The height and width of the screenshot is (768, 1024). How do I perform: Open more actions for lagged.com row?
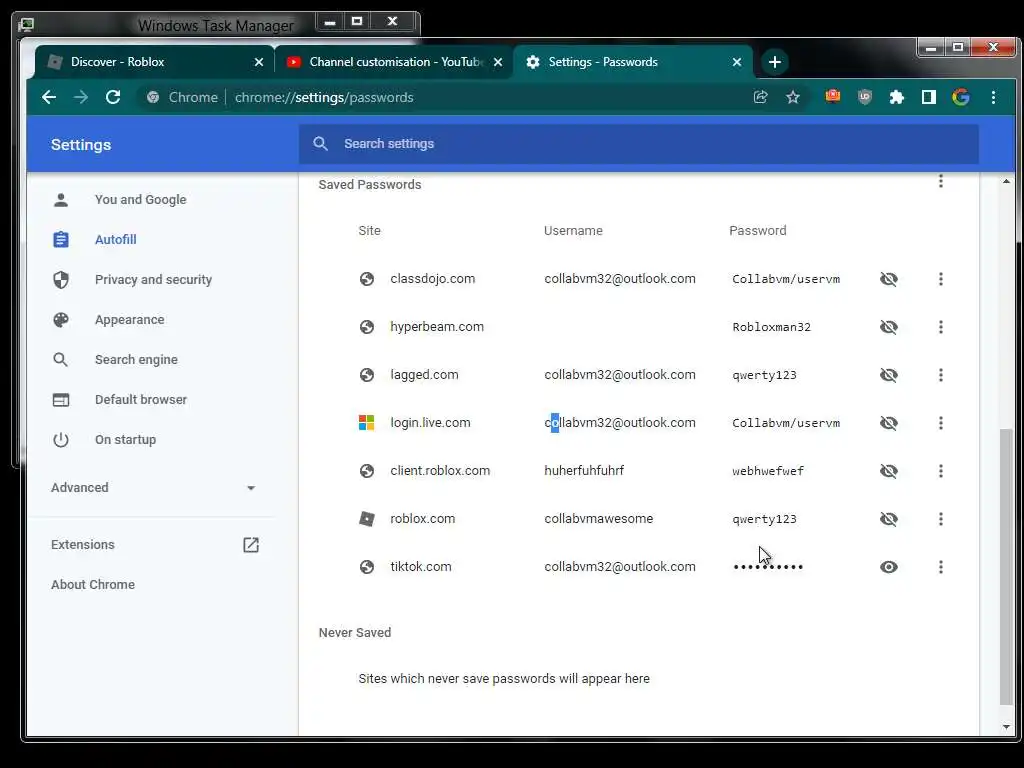click(x=940, y=375)
